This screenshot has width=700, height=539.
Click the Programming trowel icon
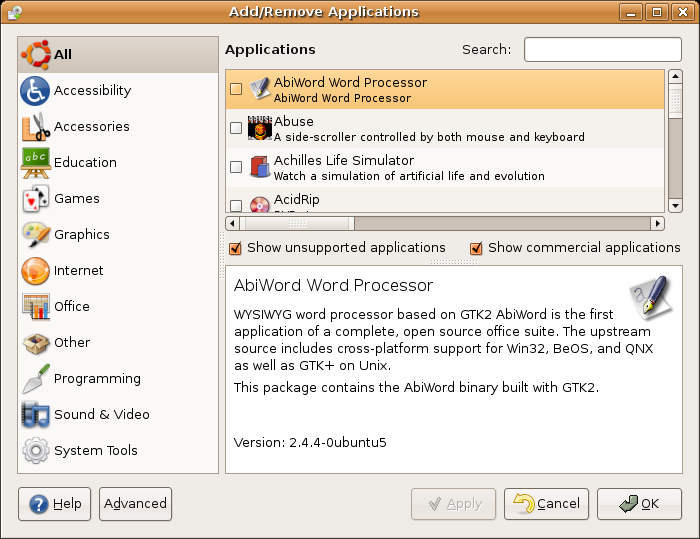(x=36, y=379)
